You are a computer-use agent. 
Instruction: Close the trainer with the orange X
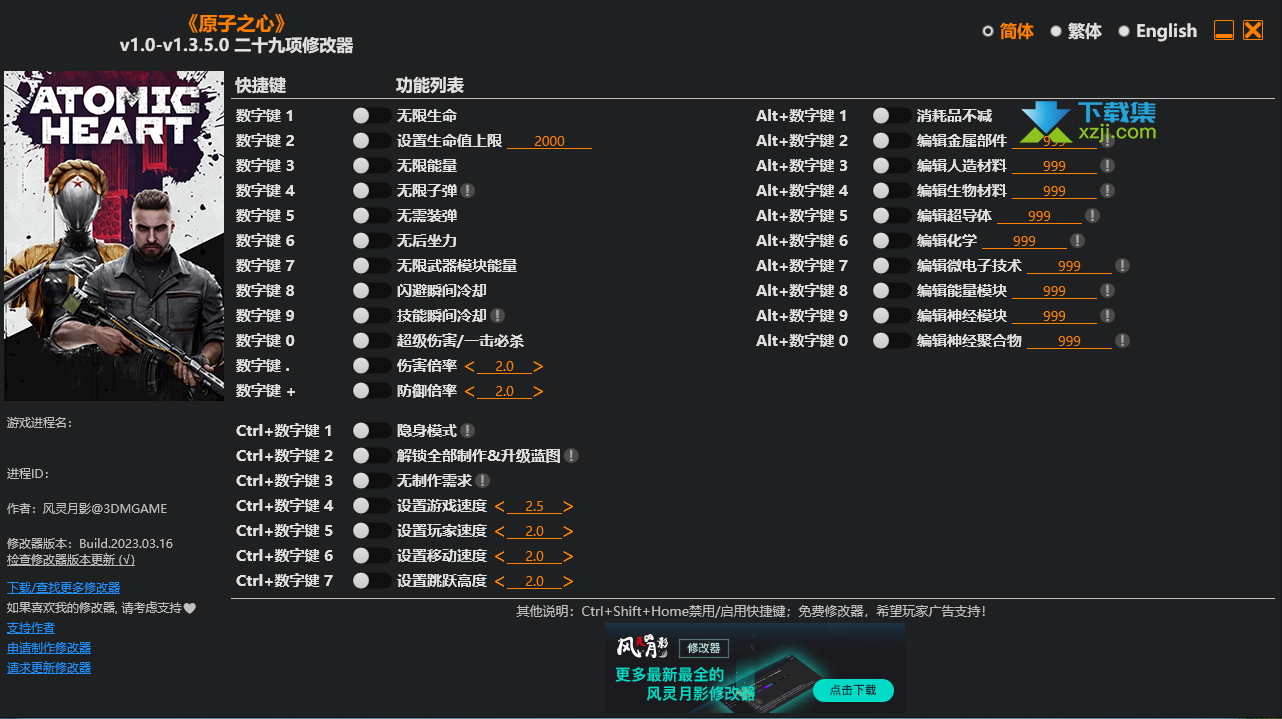pyautogui.click(x=1253, y=30)
